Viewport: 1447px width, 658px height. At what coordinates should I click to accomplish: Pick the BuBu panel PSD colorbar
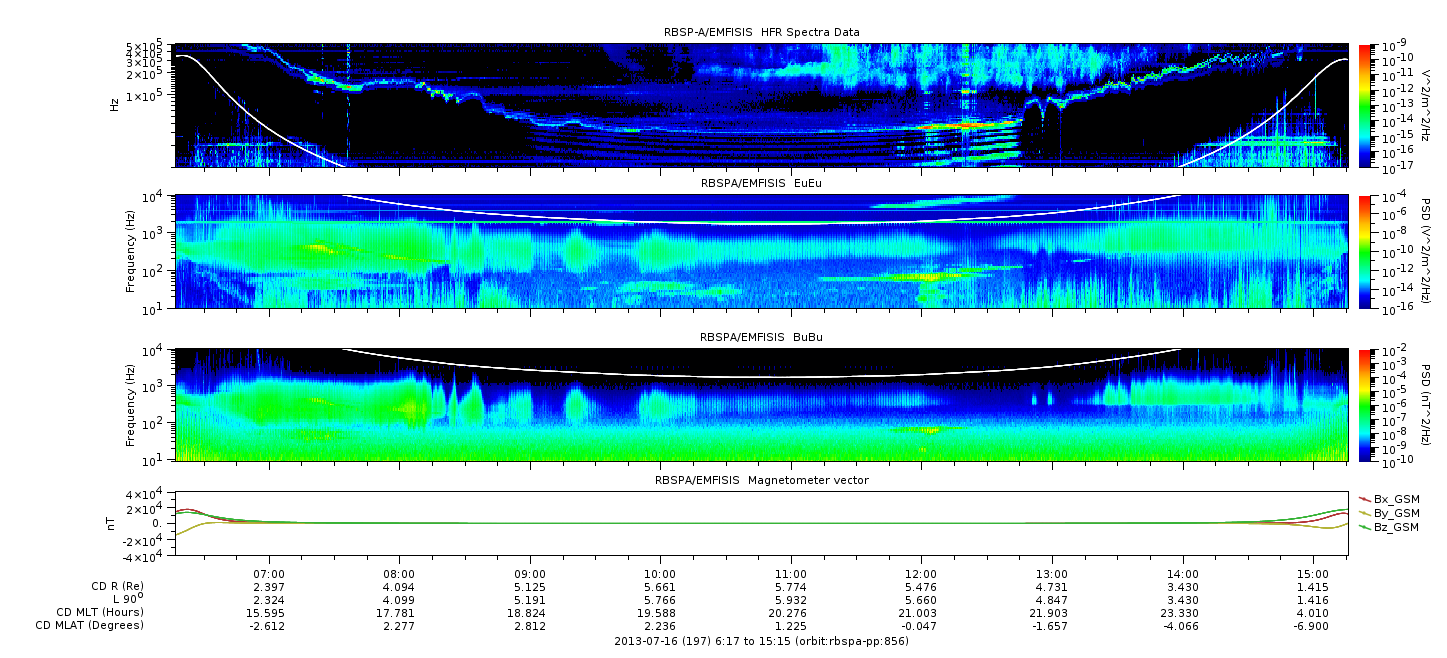tap(1365, 403)
